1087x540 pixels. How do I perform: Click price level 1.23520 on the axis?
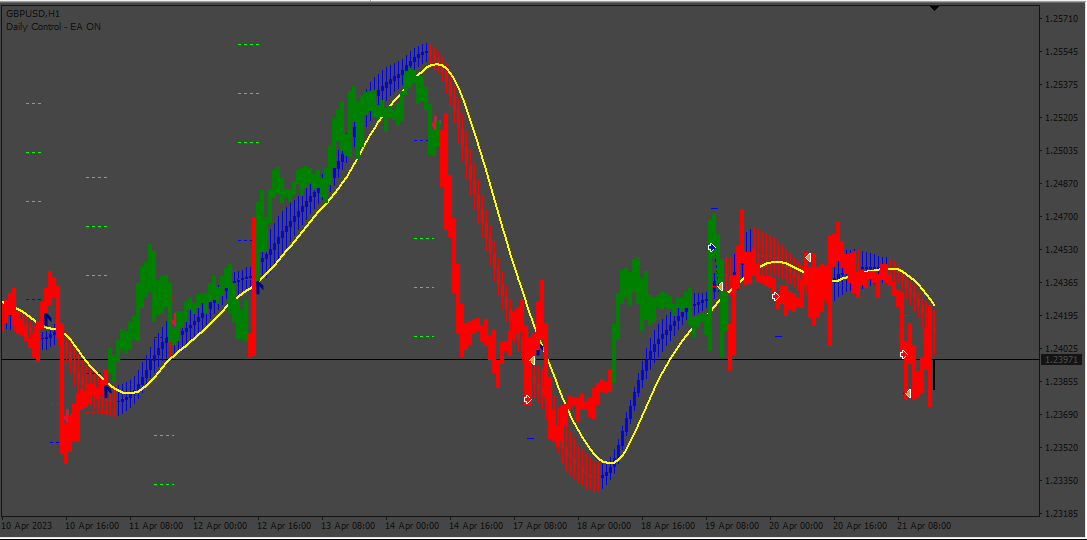(x=1061, y=448)
